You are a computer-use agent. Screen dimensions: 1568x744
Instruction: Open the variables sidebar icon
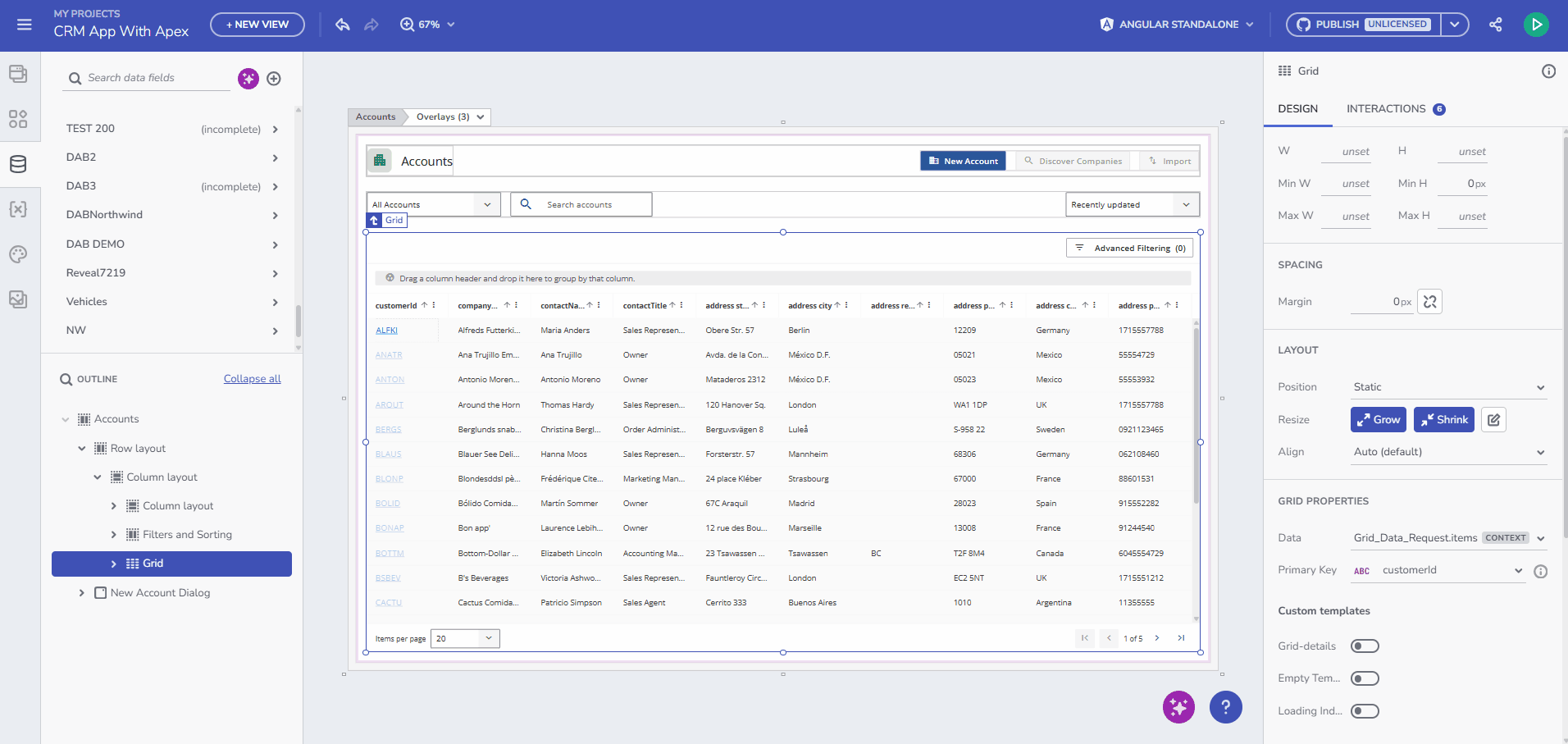(18, 209)
